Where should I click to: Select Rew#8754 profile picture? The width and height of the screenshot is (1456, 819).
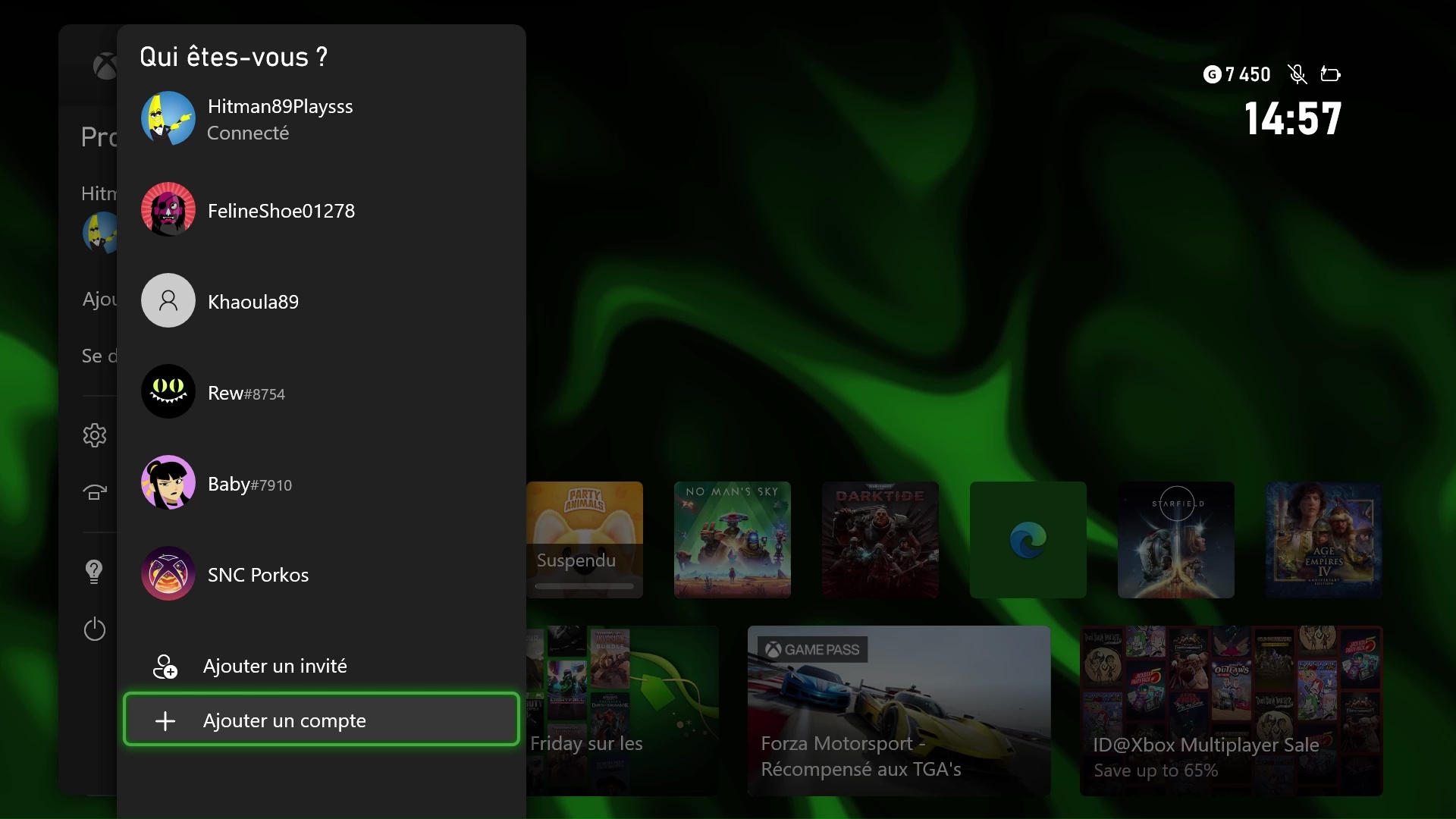168,391
